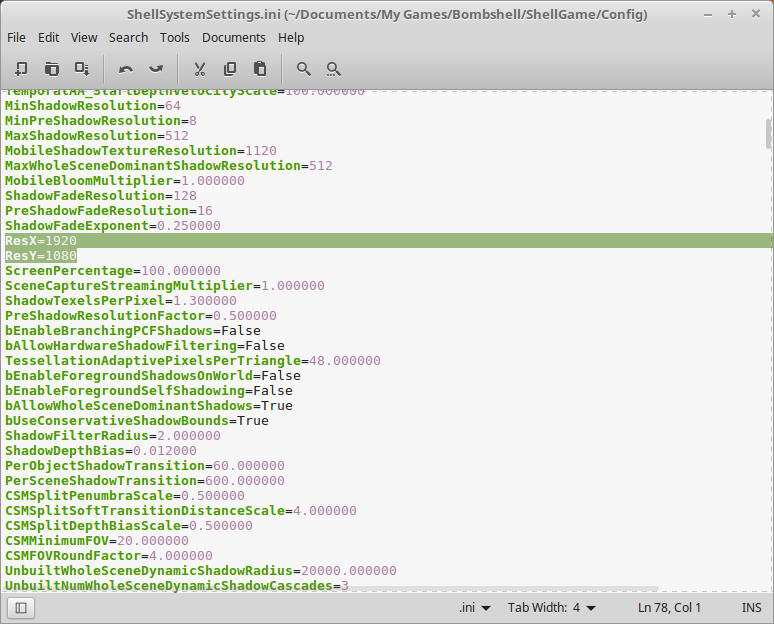Click the MinPreShadowResolution=8 line
The height and width of the screenshot is (624, 774).
pyautogui.click(x=101, y=121)
